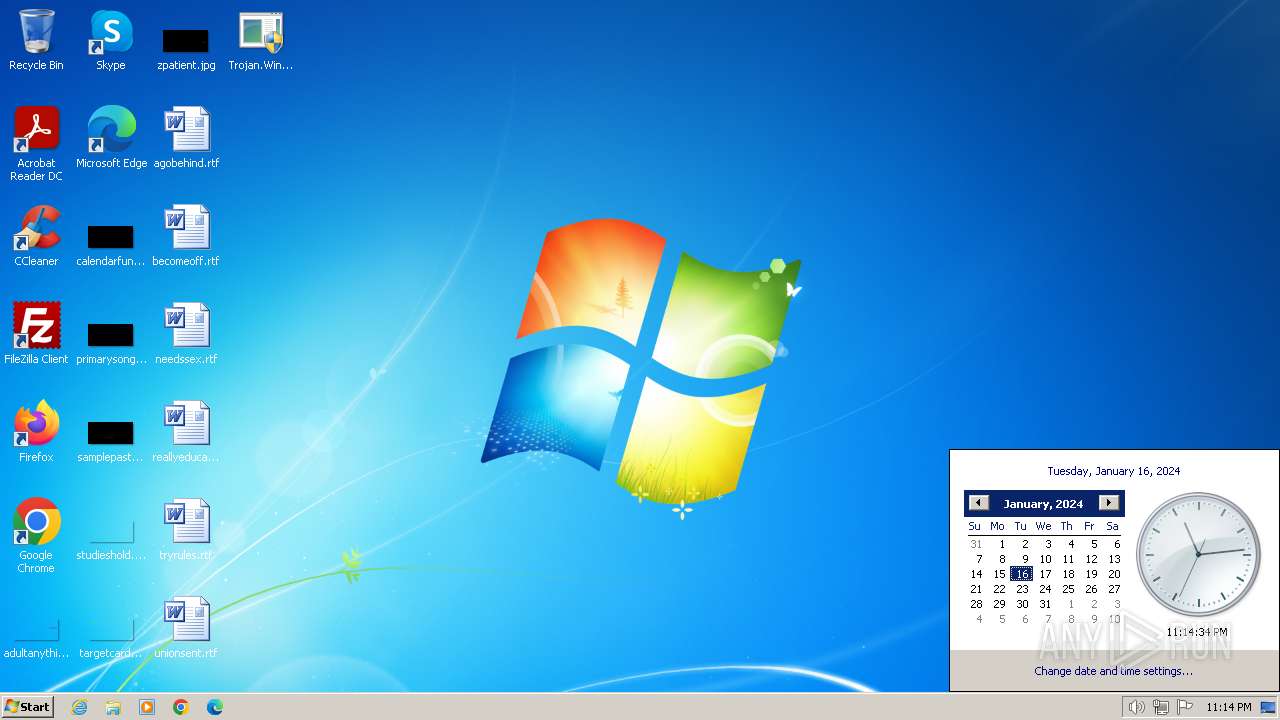Select the tryrules.rtf document
This screenshot has height=720, width=1280.
(x=186, y=529)
